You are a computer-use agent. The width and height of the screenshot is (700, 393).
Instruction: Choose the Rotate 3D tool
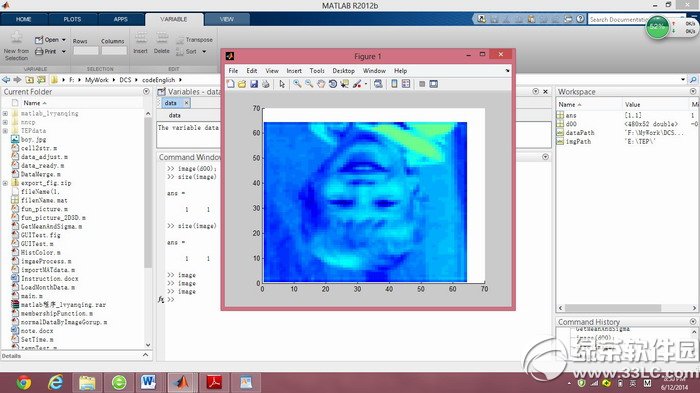(x=333, y=84)
